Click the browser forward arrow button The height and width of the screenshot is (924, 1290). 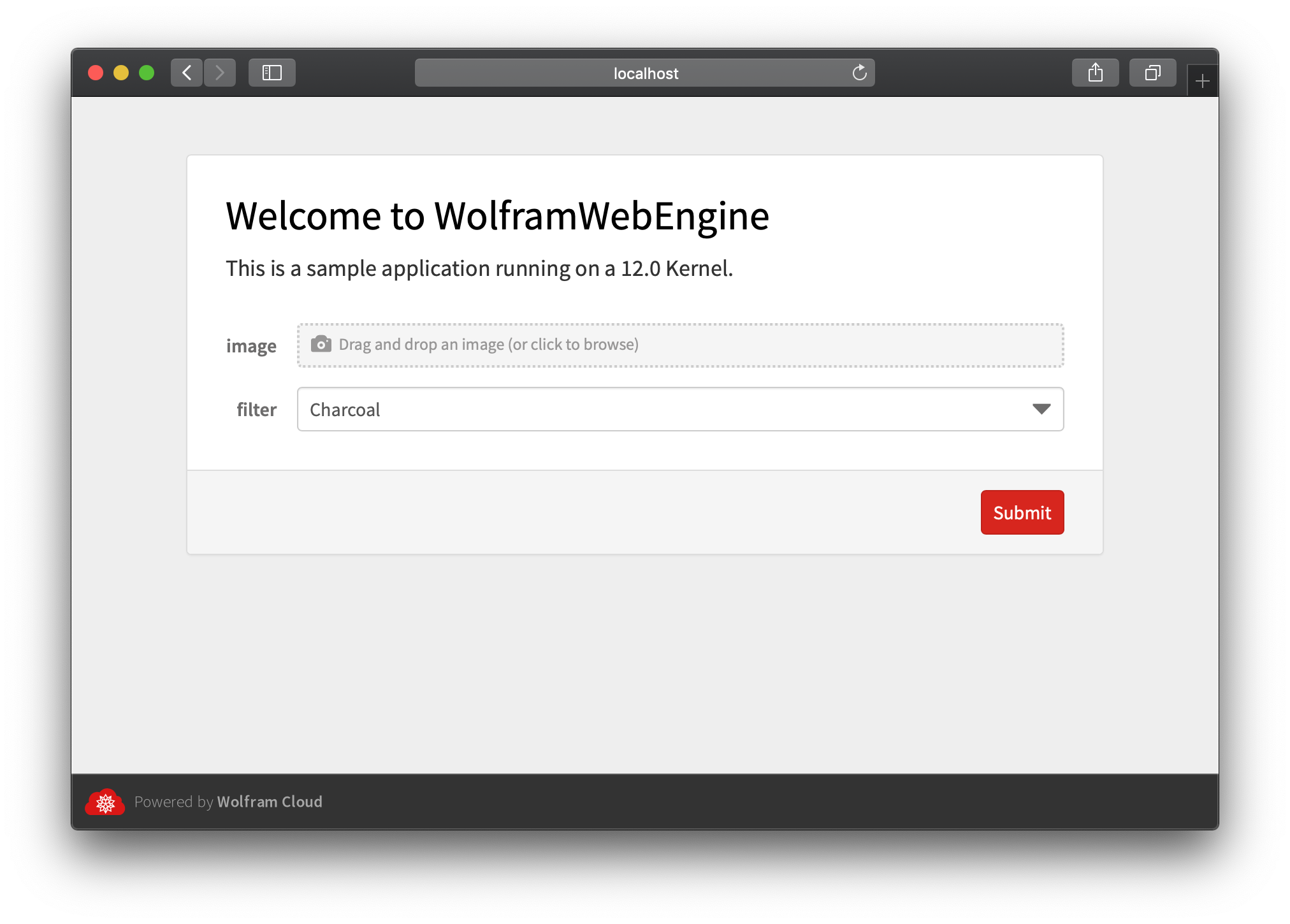pyautogui.click(x=220, y=73)
